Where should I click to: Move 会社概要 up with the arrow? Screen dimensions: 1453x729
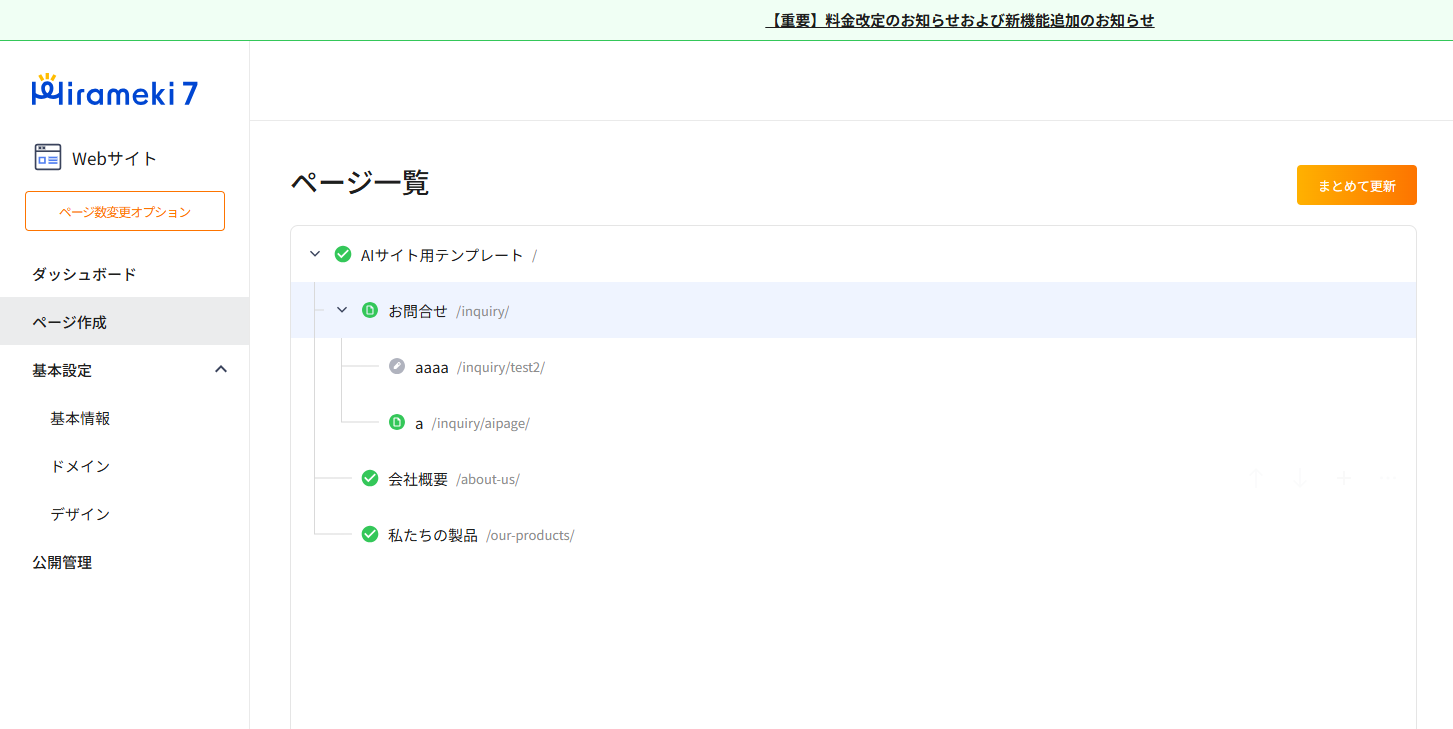pos(1256,479)
